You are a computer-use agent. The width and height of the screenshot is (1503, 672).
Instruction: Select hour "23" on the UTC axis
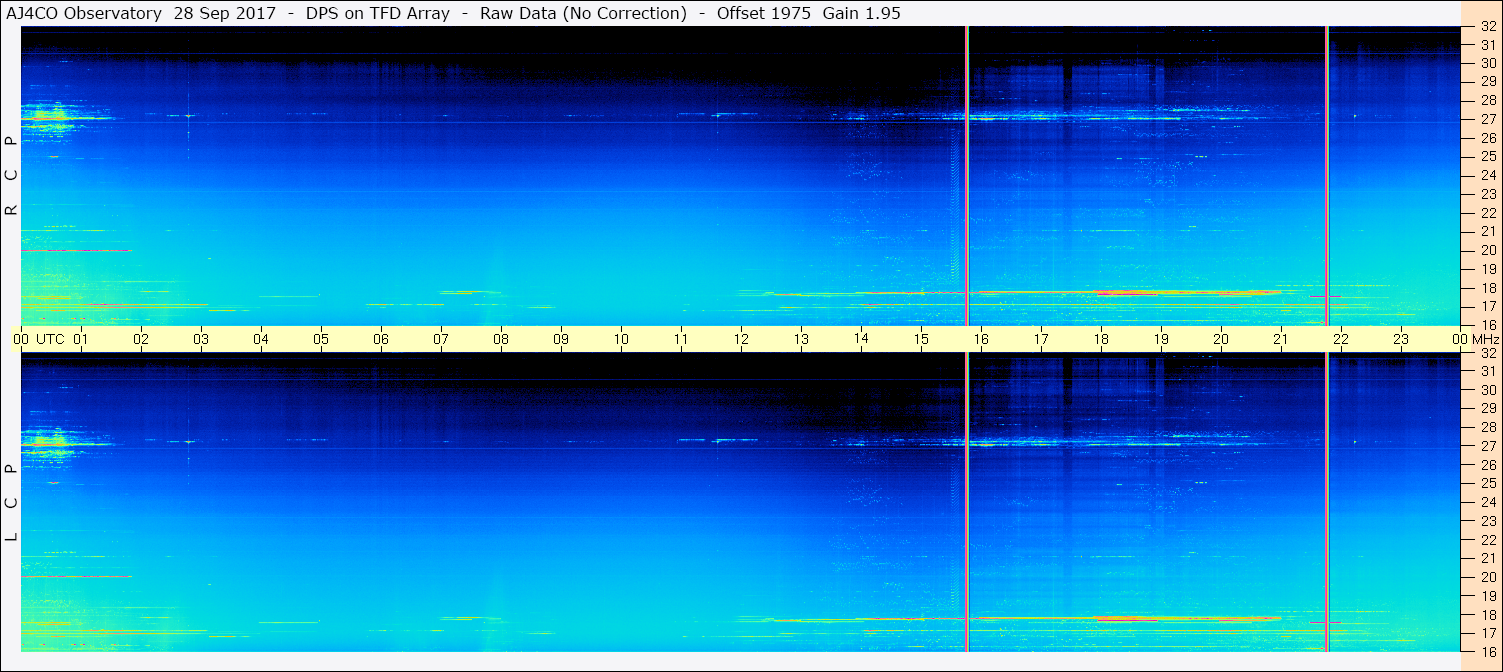1401,339
